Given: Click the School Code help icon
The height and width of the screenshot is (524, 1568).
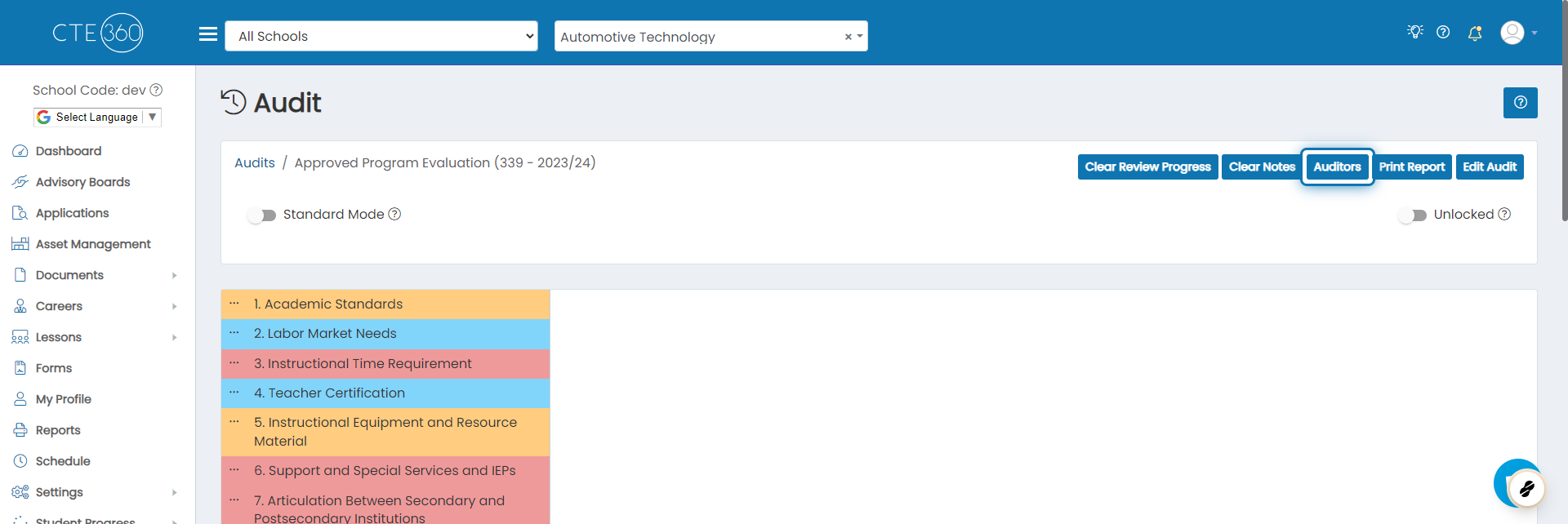Looking at the screenshot, I should coord(156,90).
